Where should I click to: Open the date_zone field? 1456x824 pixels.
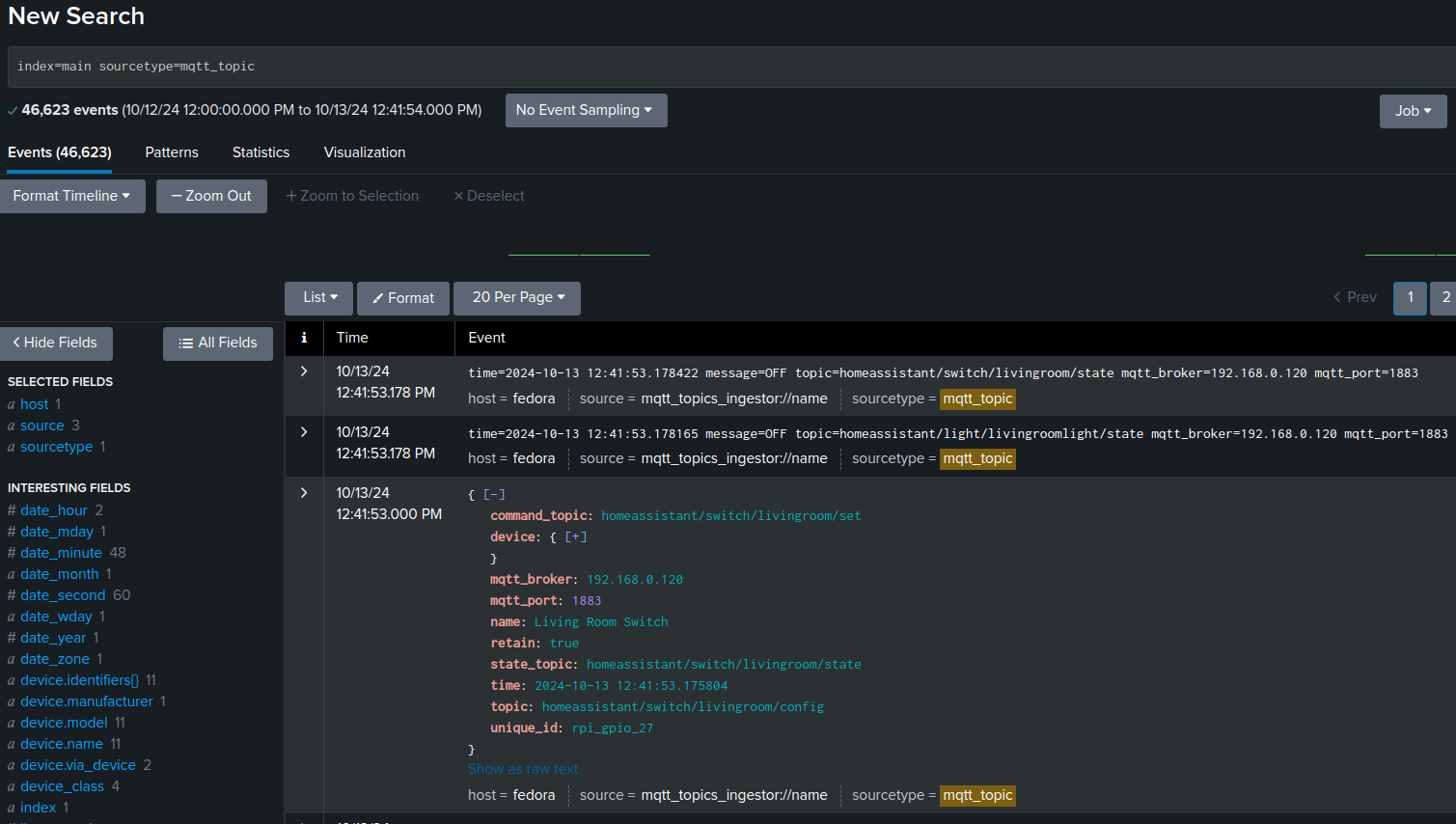tap(55, 659)
